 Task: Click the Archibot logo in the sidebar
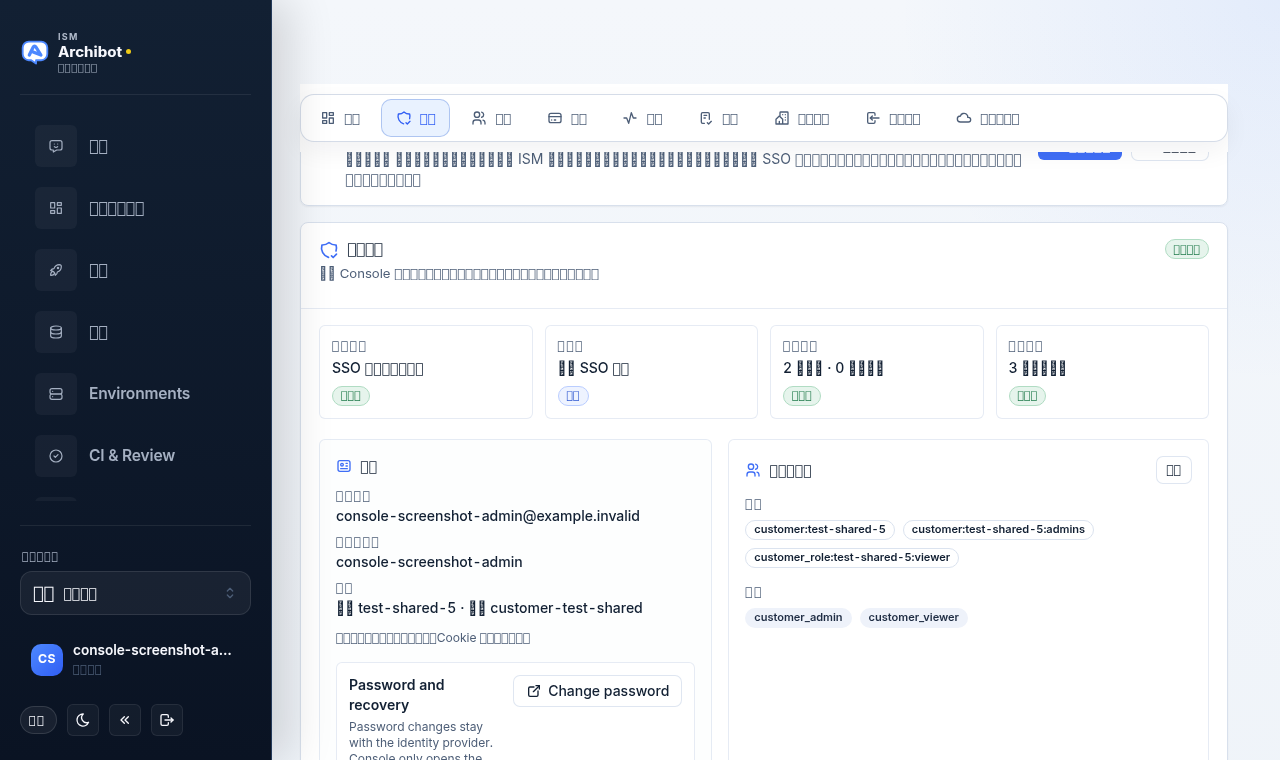(35, 52)
